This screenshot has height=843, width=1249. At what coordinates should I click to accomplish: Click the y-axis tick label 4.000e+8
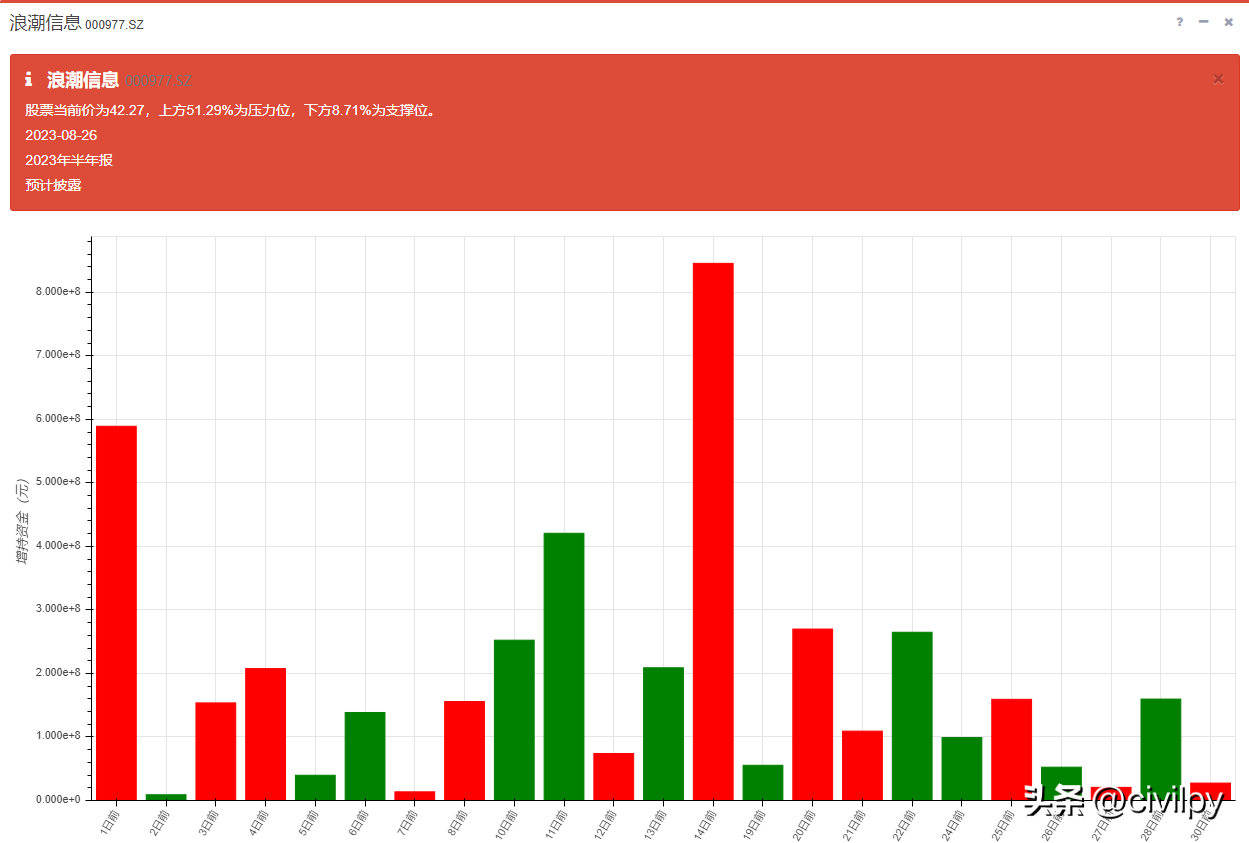coord(59,546)
